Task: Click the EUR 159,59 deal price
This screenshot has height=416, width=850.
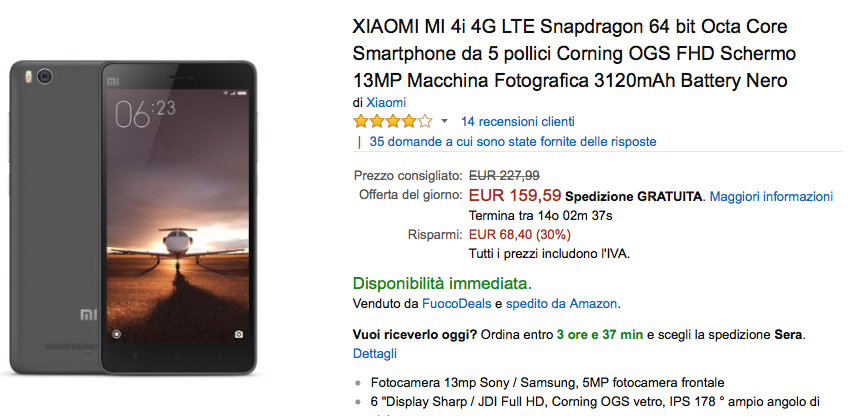Action: click(x=515, y=196)
